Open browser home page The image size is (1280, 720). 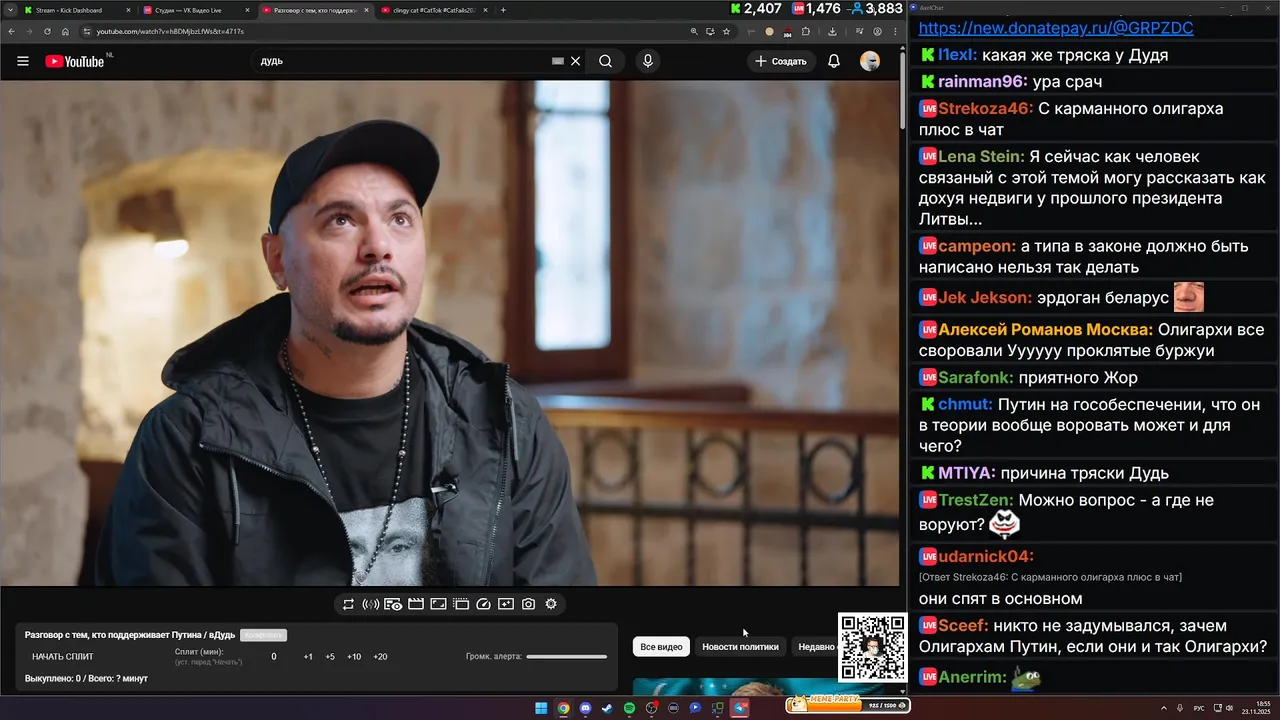(65, 31)
